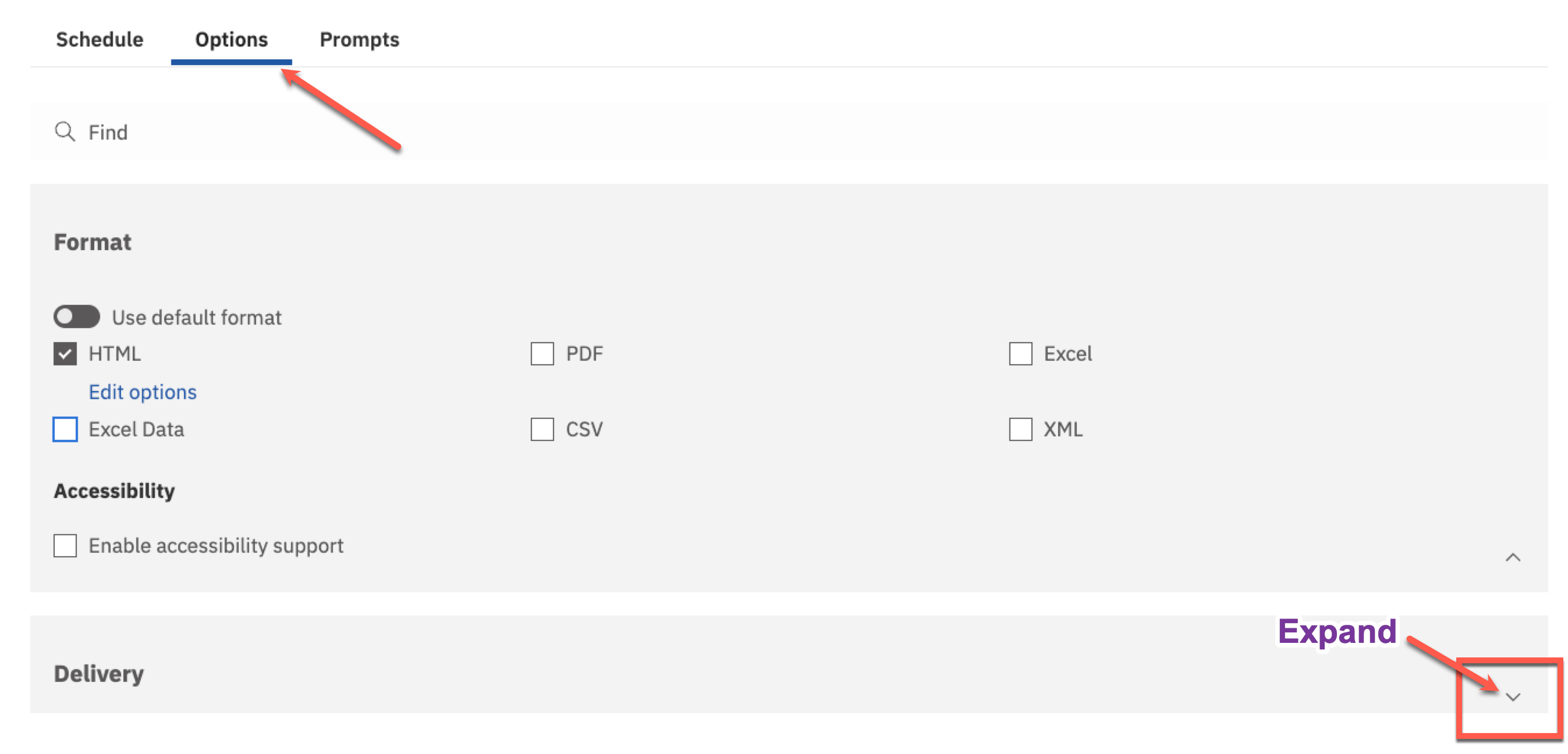Click the Accessibility section heading

(115, 490)
